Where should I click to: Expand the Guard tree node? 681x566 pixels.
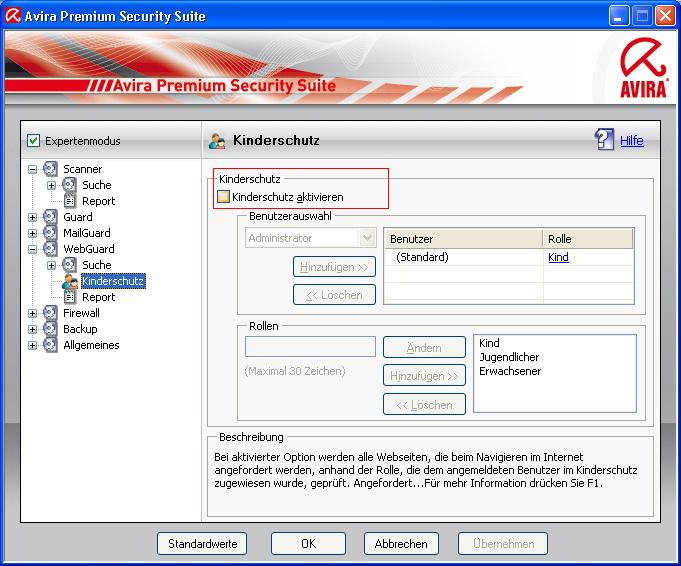(32, 217)
